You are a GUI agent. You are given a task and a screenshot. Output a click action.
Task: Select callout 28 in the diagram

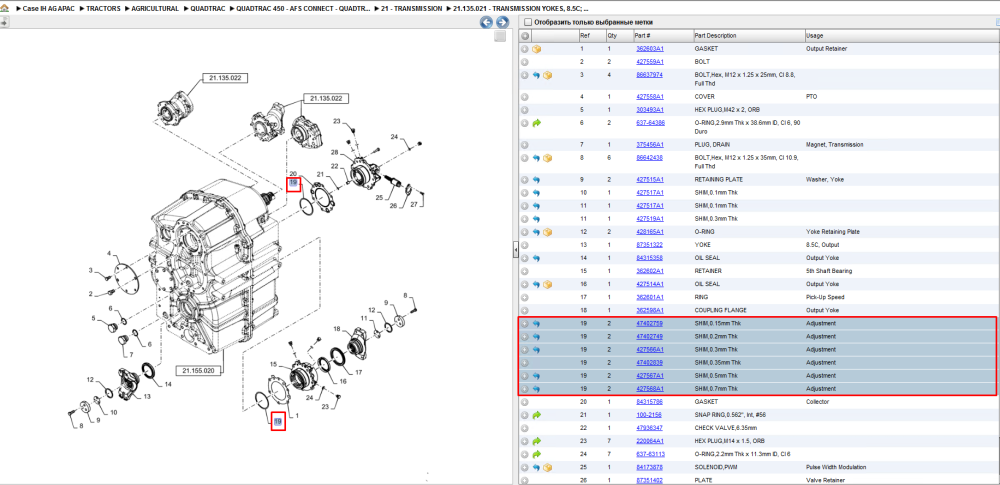(x=334, y=152)
